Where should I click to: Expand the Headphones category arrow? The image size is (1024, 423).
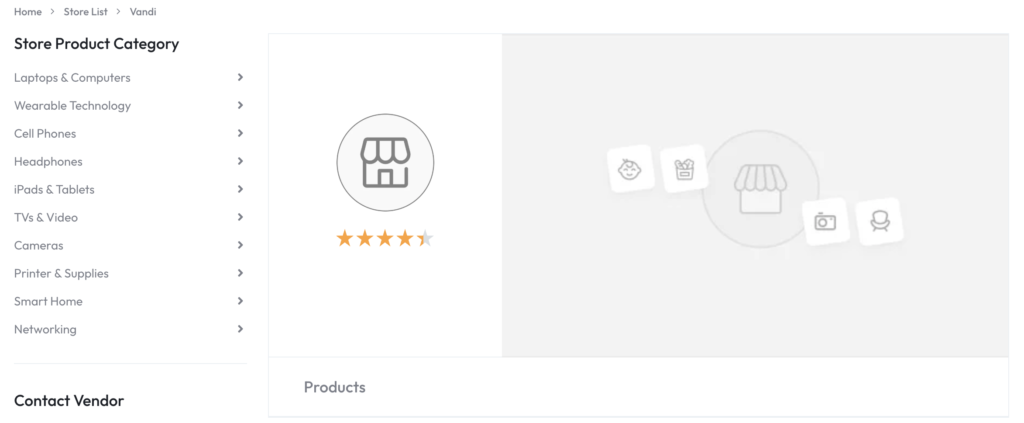[x=240, y=161]
